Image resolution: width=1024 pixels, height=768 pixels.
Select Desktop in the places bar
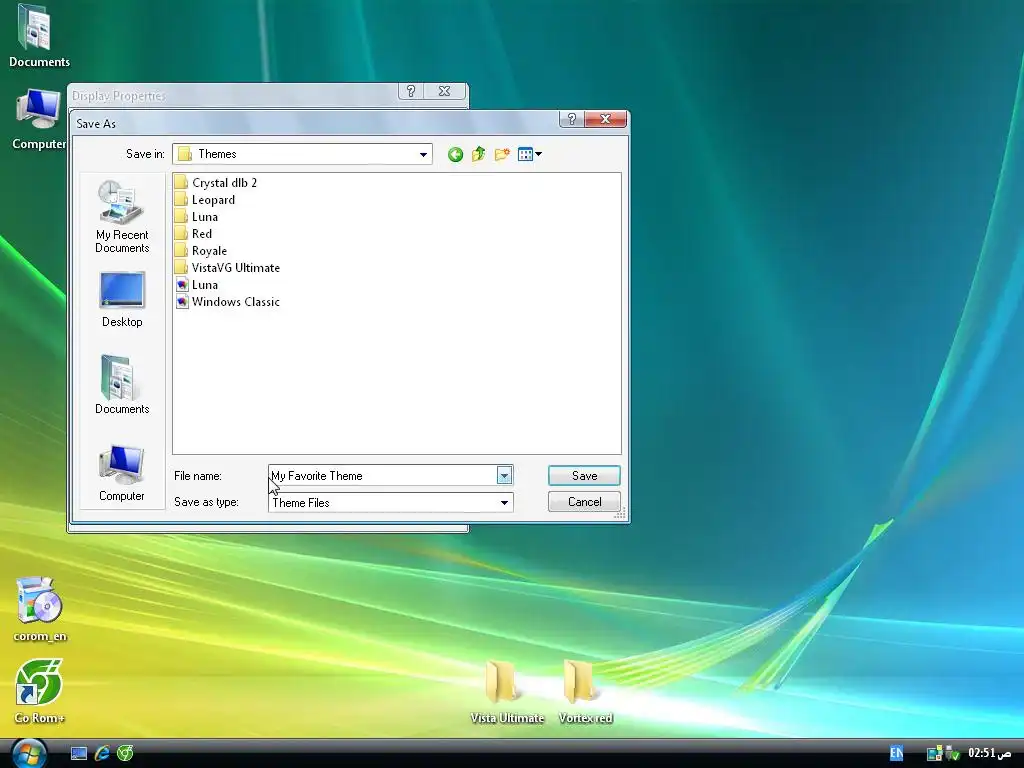click(122, 300)
